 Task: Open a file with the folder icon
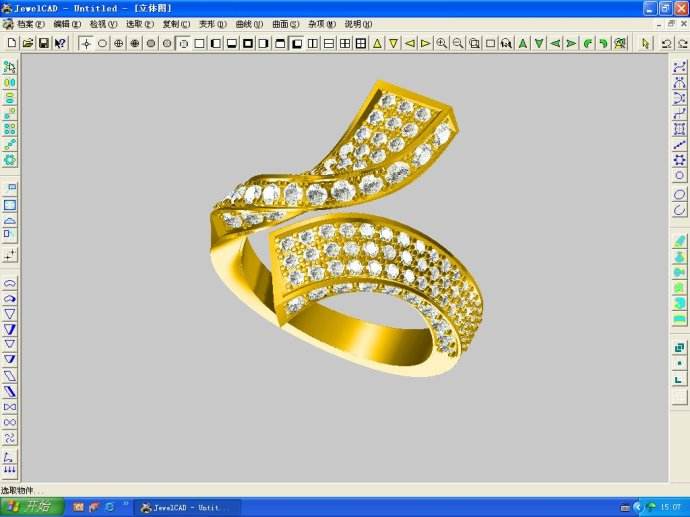(x=28, y=43)
